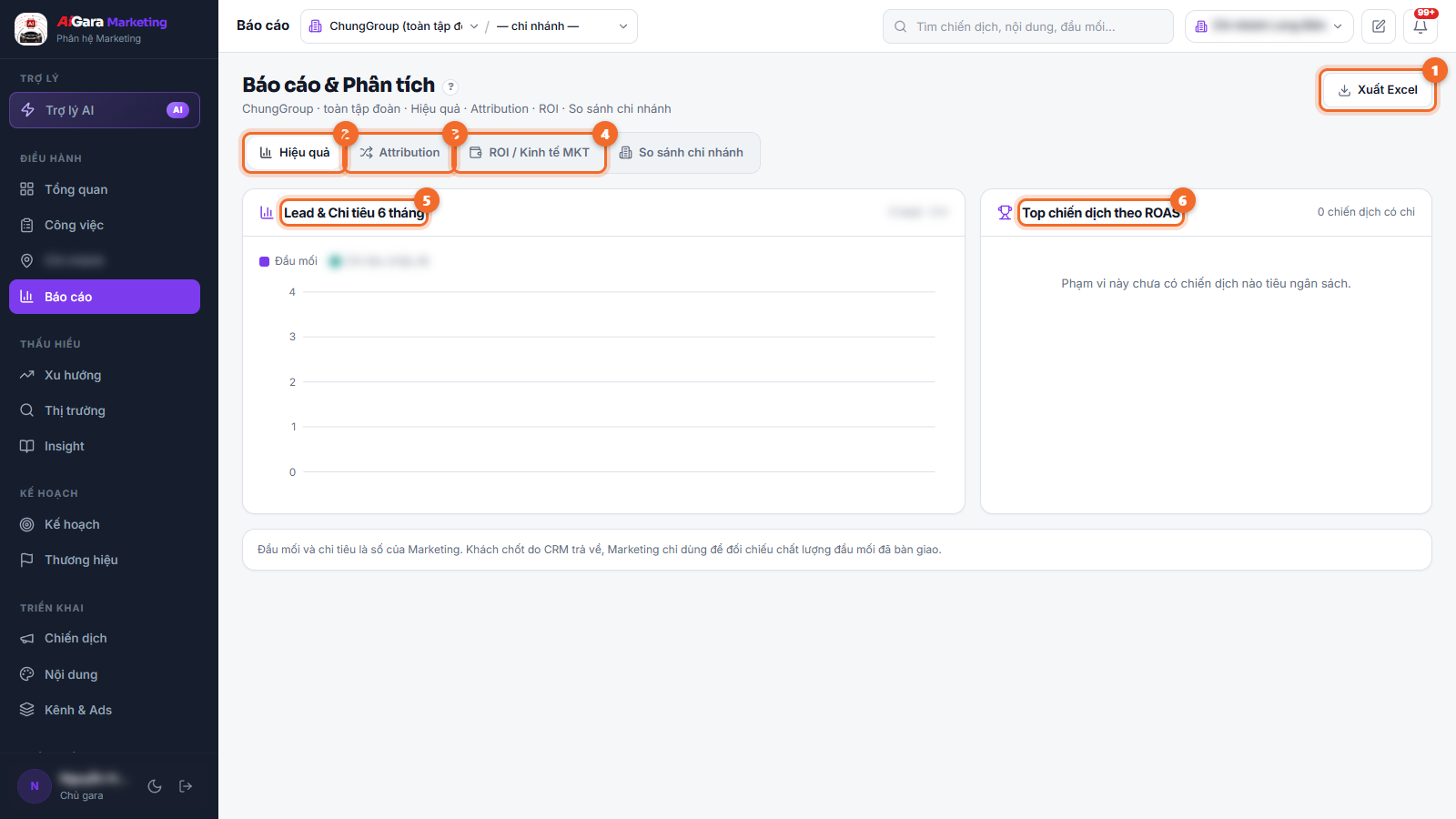Open the notifications bell
The image size is (1456, 819).
coord(1421,26)
